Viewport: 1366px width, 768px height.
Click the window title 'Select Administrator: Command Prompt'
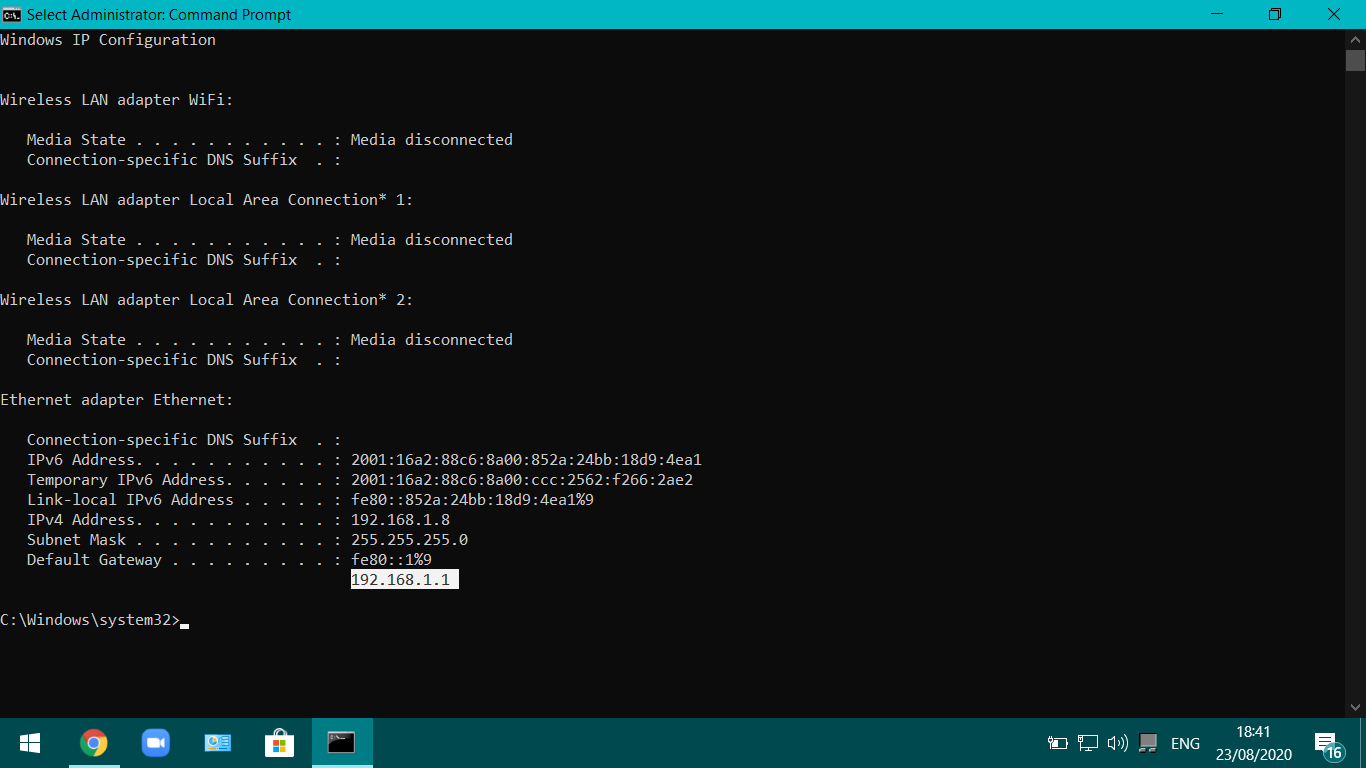tap(159, 14)
